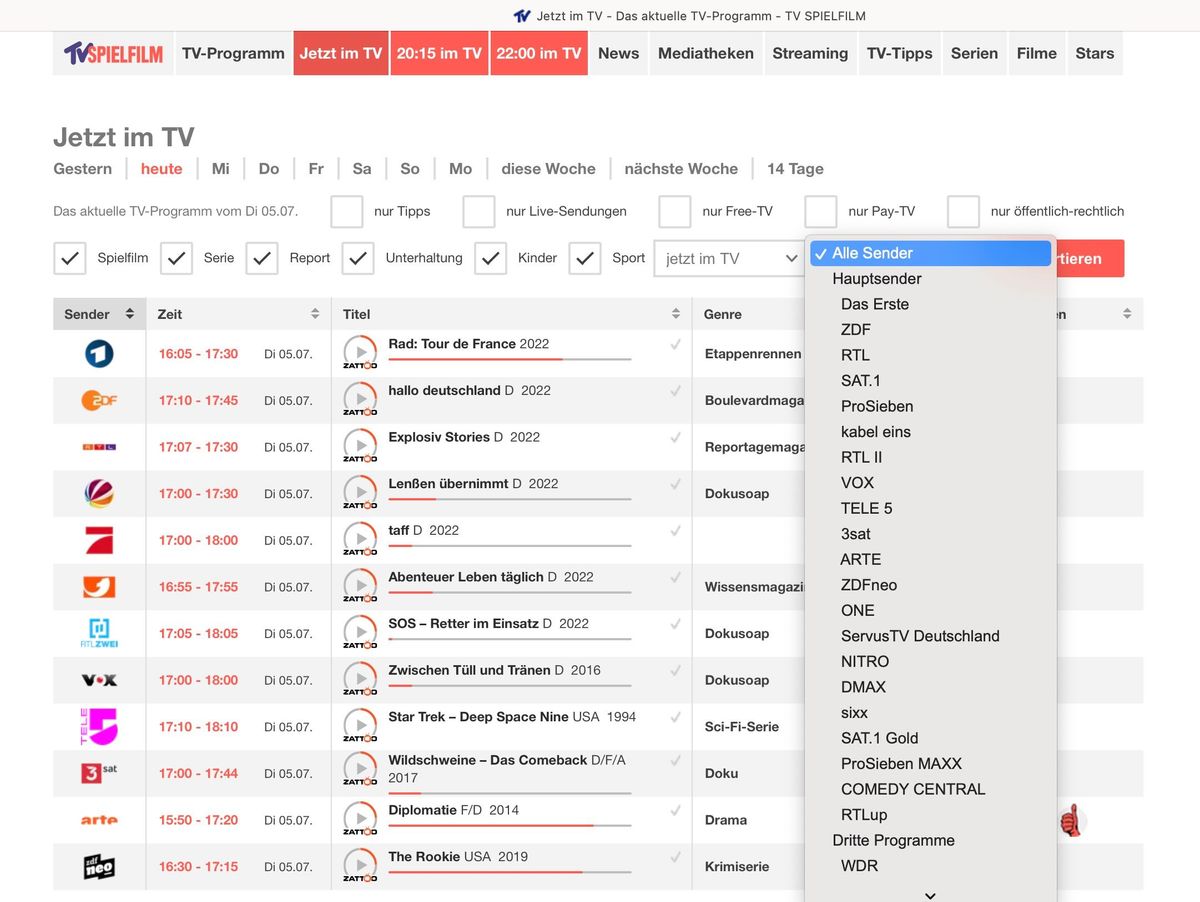Click the kabel eins channel logo
Image resolution: width=1200 pixels, height=902 pixels.
[99, 587]
